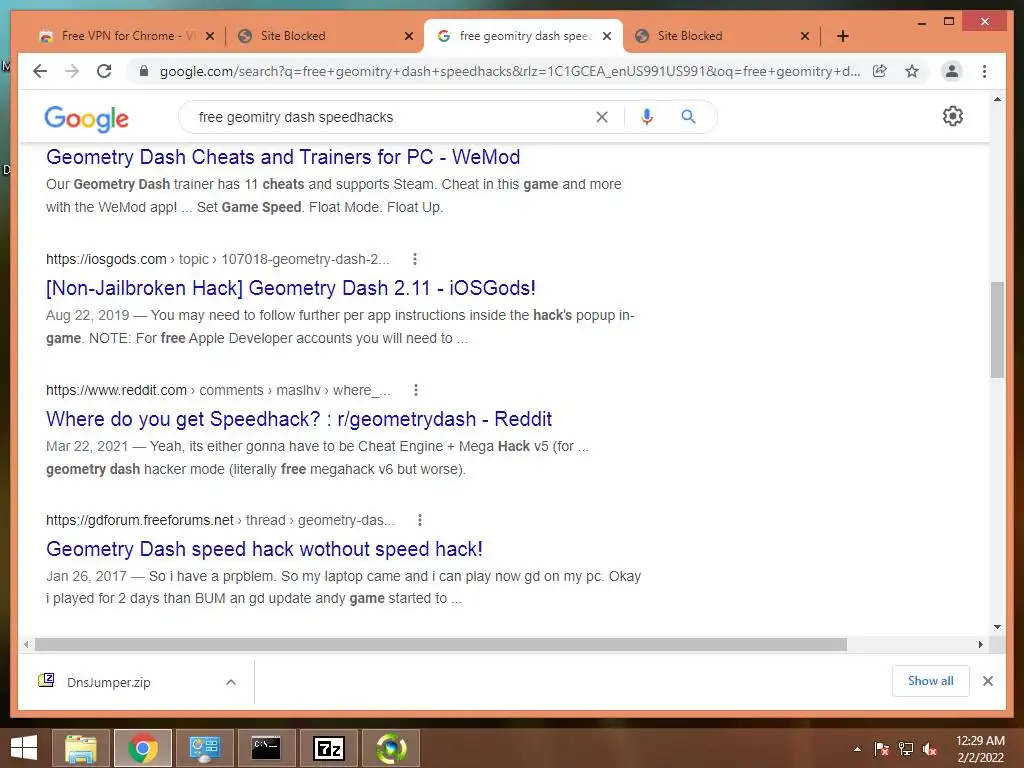Open more options for iosgods.com result
This screenshot has width=1024, height=768.
(415, 259)
